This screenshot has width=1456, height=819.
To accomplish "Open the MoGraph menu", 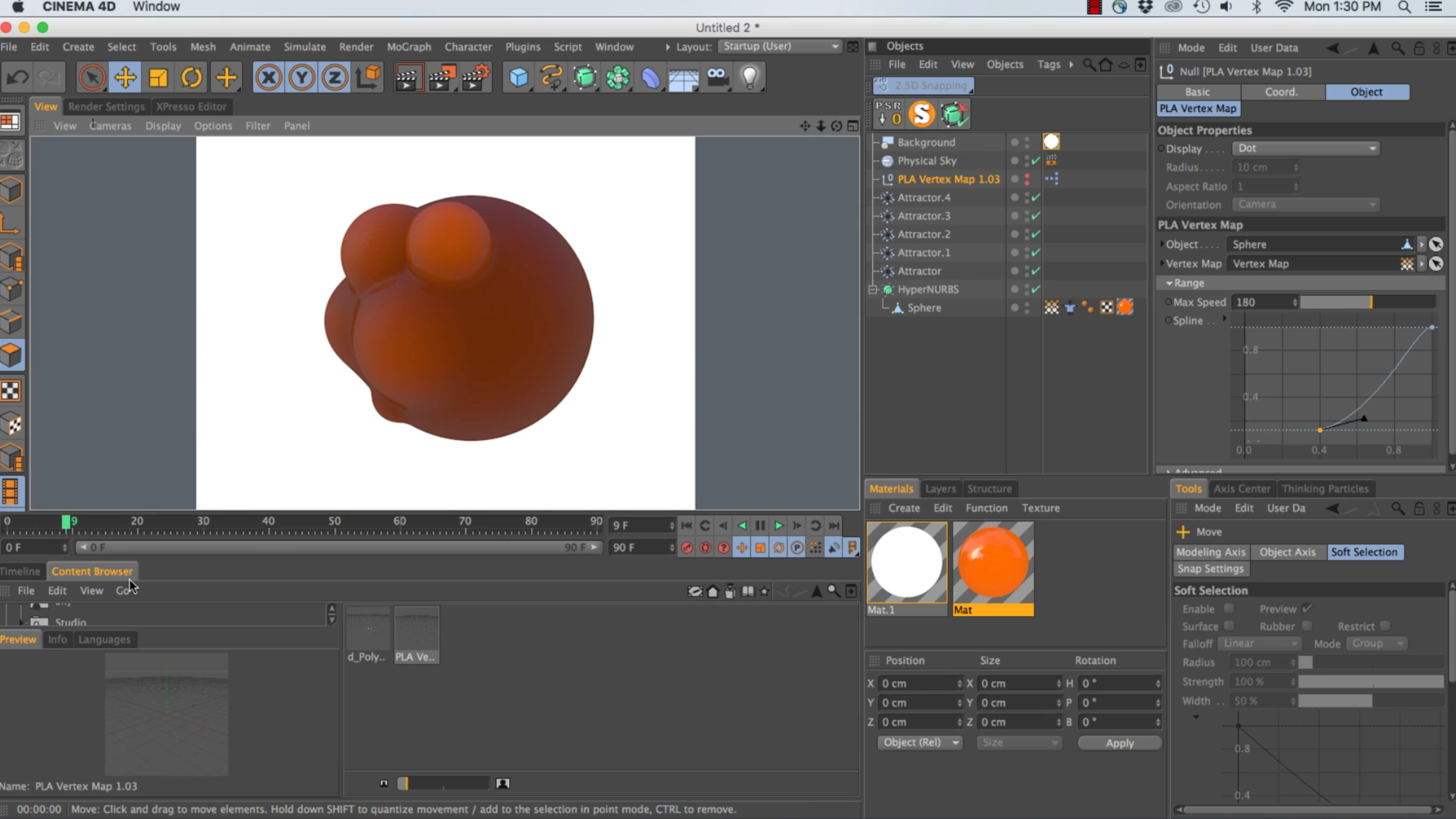I will pyautogui.click(x=408, y=47).
